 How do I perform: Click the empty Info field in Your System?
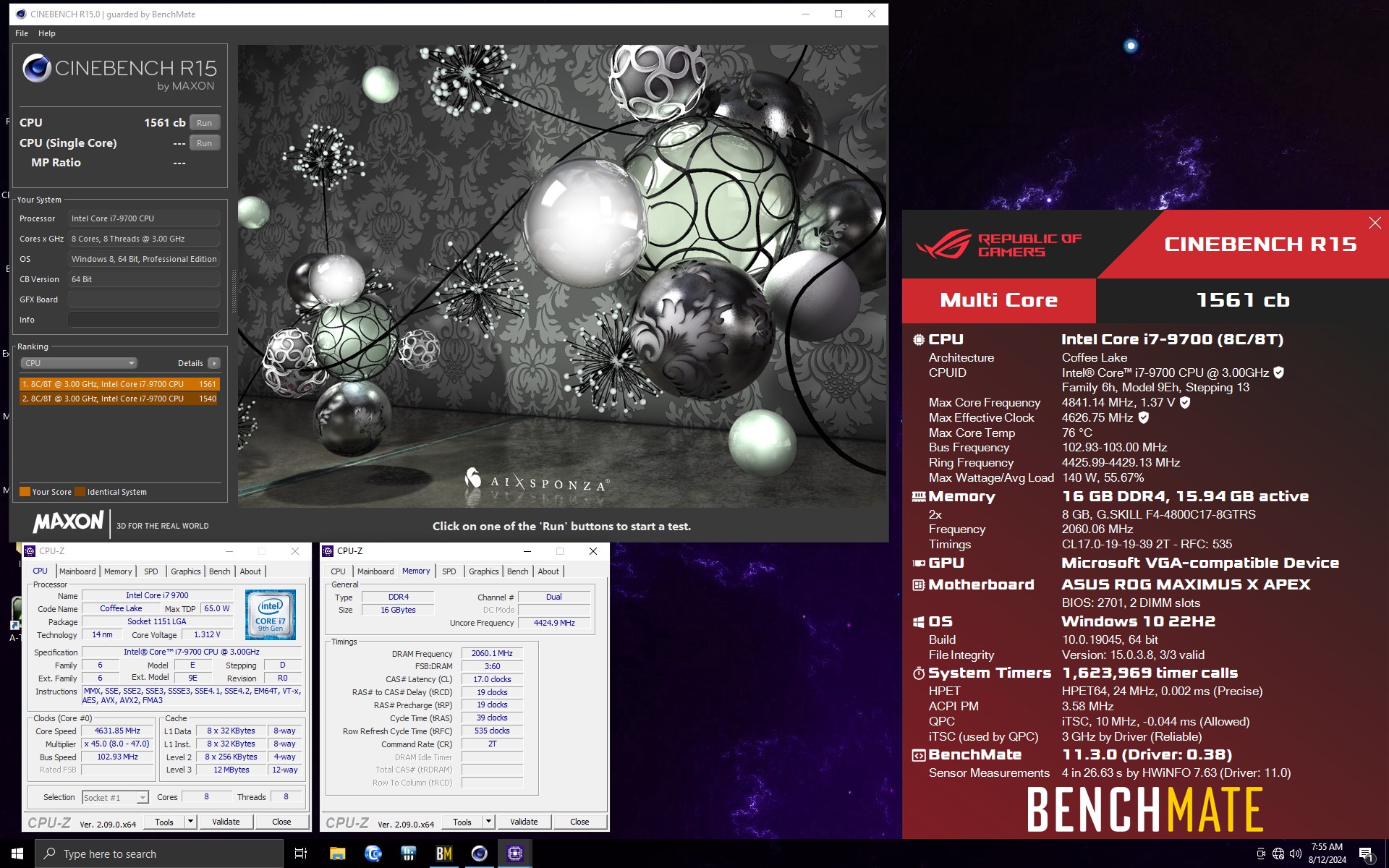coord(144,320)
